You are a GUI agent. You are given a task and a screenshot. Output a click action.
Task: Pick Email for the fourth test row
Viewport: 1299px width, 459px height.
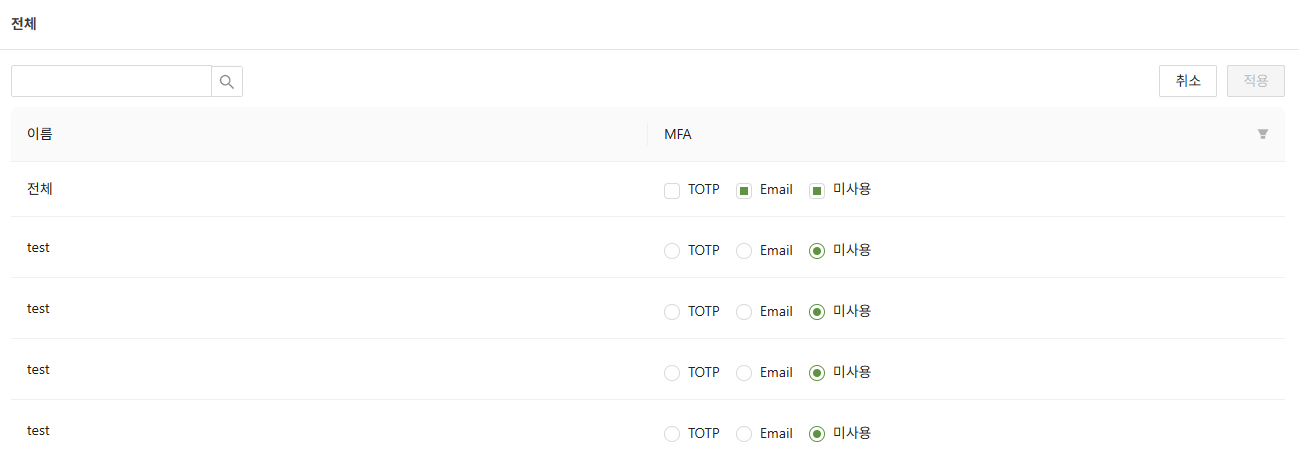(744, 434)
